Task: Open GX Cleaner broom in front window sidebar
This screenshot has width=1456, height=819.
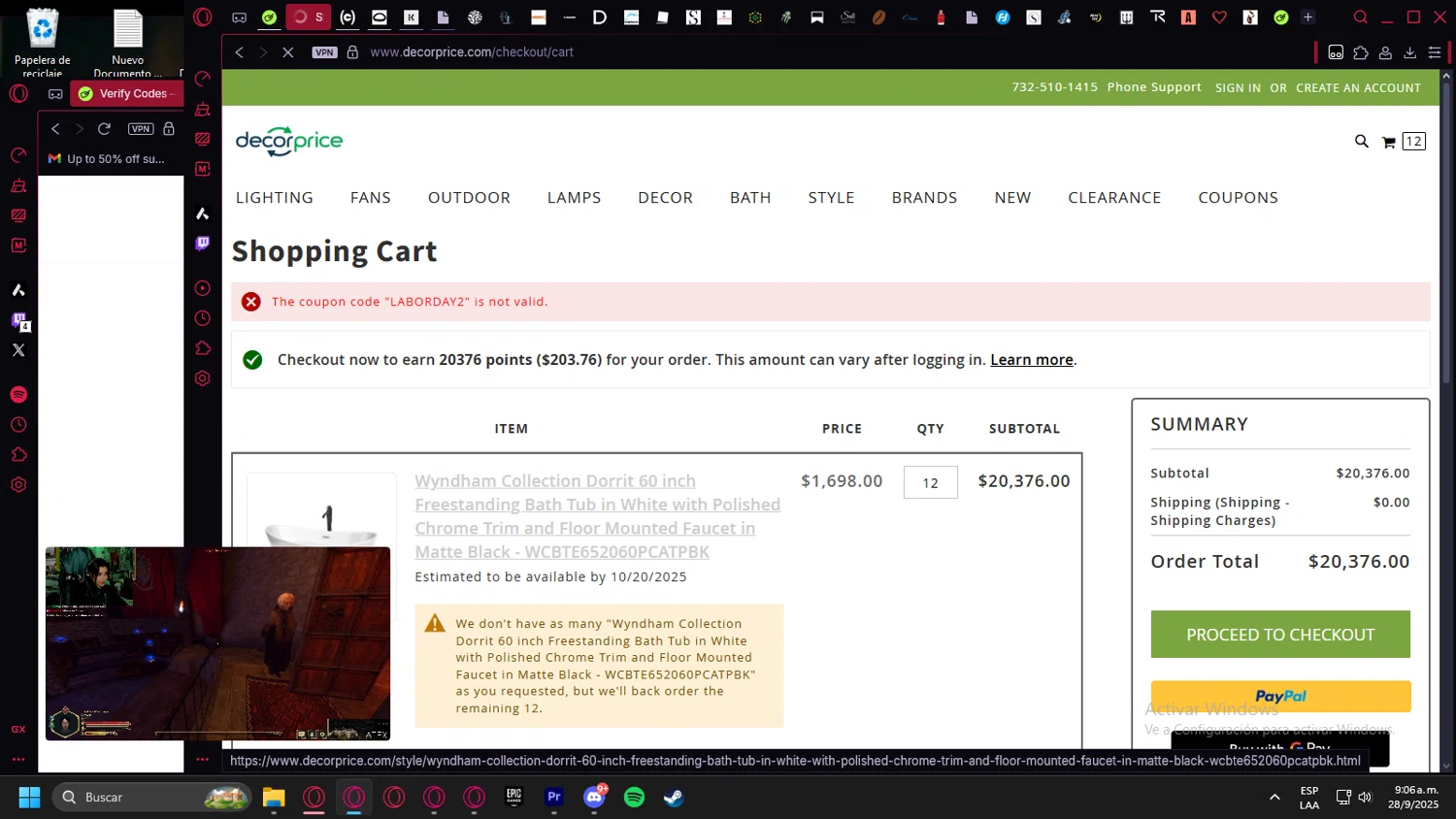Action: click(x=202, y=109)
